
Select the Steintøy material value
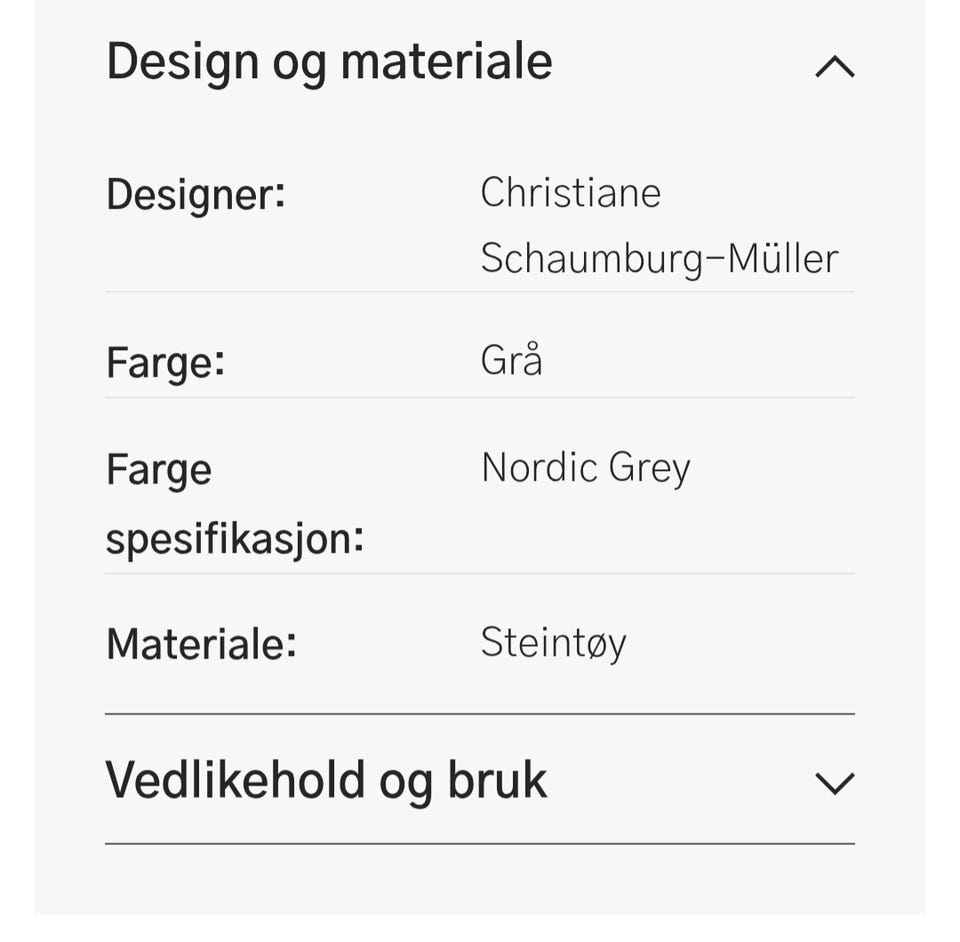(x=554, y=643)
